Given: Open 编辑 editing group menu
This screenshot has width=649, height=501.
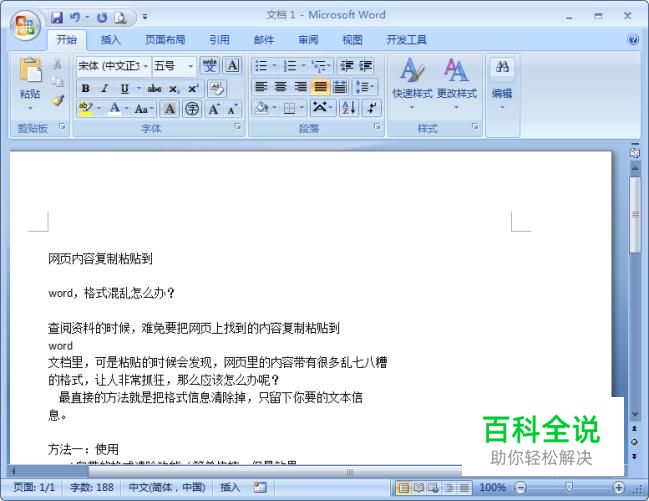Looking at the screenshot, I should [x=502, y=98].
